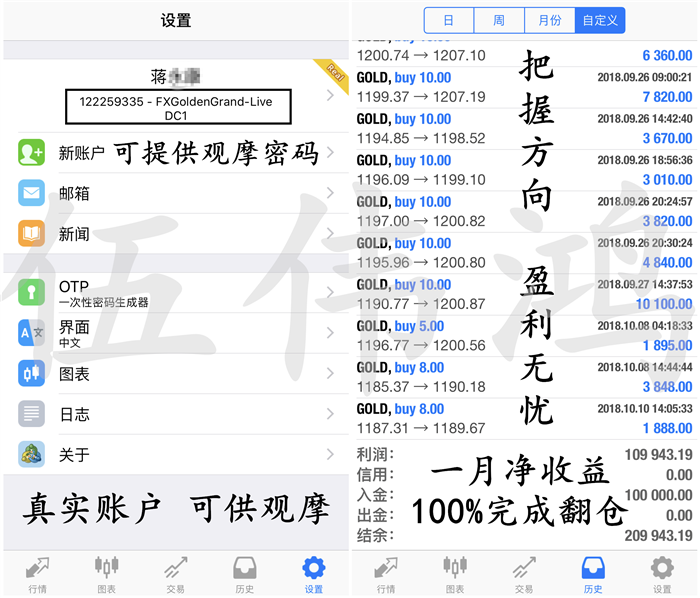Viewport: 700px width, 598px height.
Task: Select trade with profit 6 360.00
Action: 525,54
